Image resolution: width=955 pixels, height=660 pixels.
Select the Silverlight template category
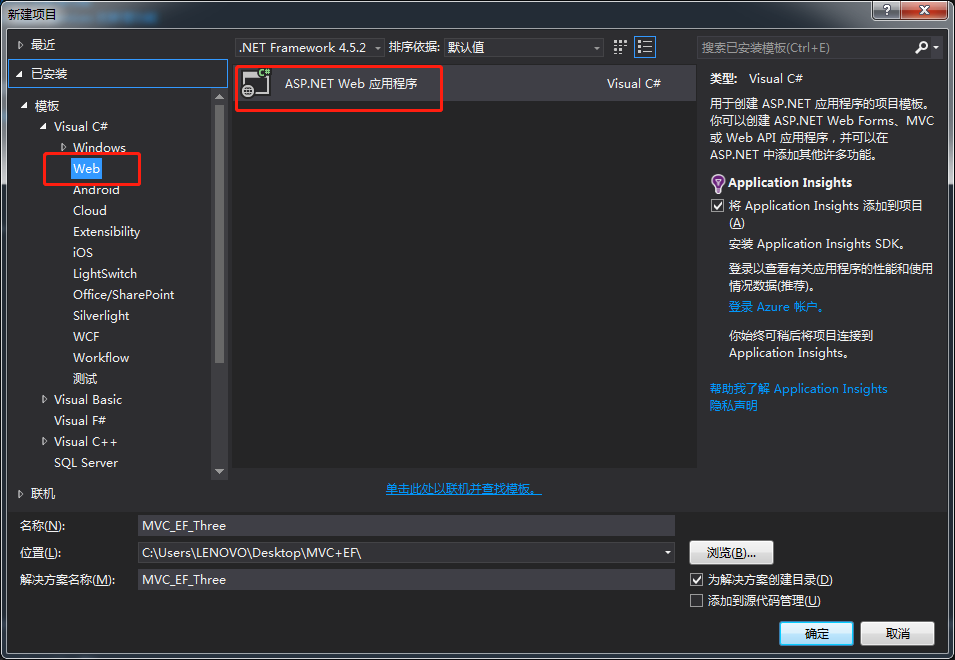pos(101,315)
